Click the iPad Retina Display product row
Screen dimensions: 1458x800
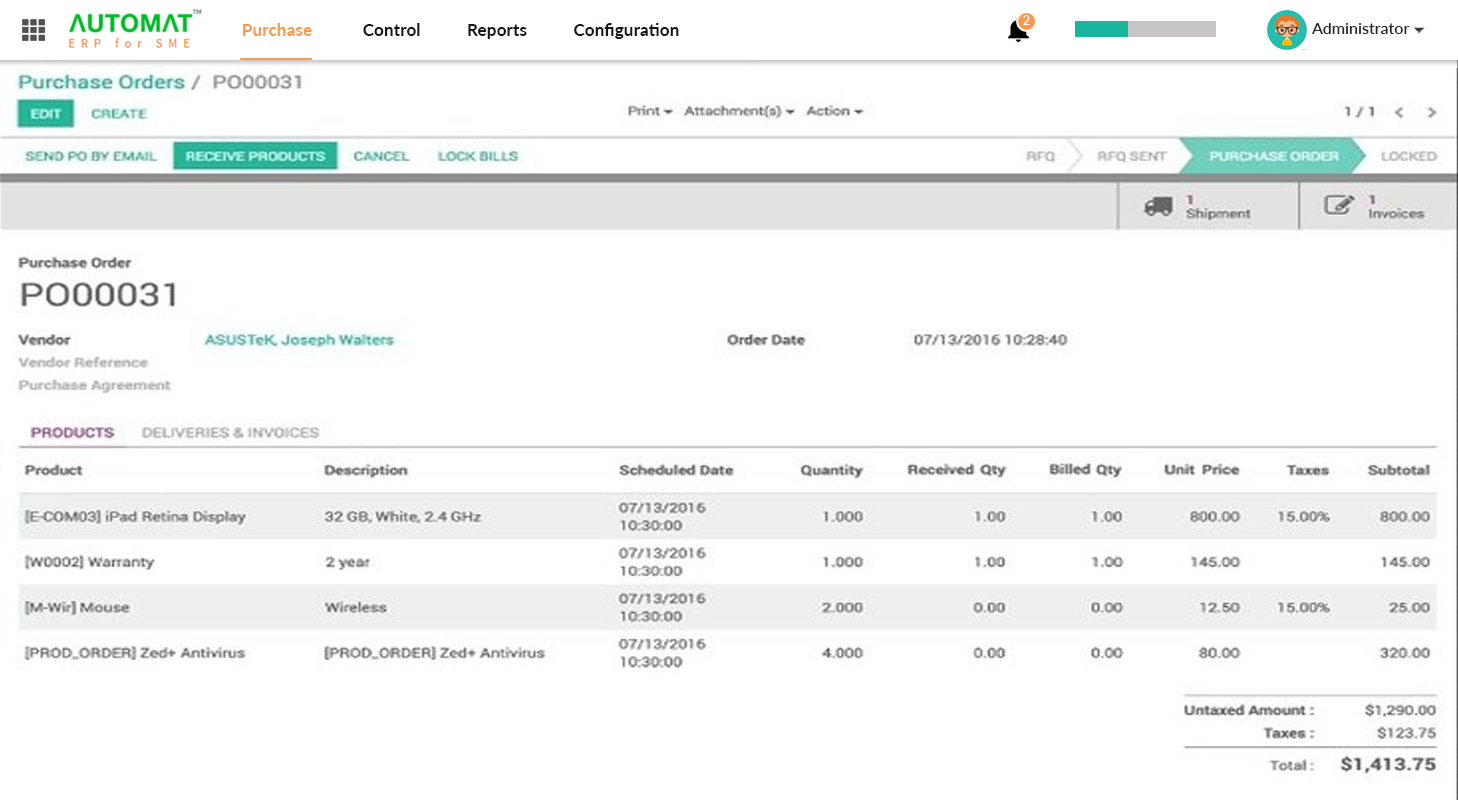coord(728,517)
